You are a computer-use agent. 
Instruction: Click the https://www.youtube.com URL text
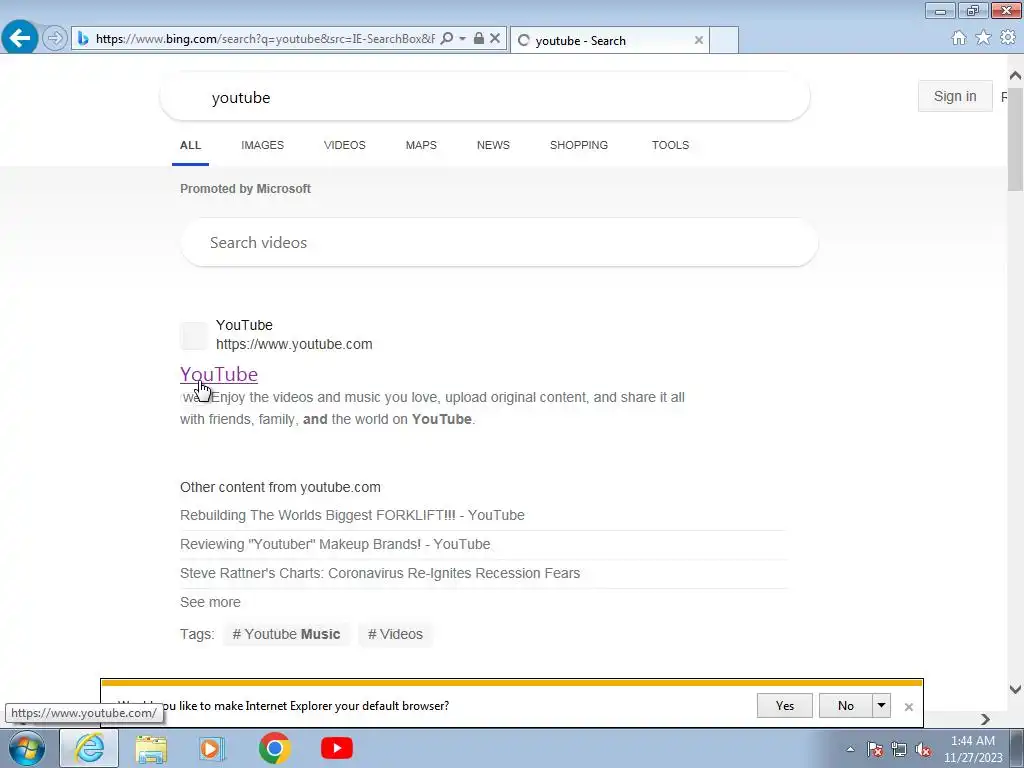[x=294, y=344]
